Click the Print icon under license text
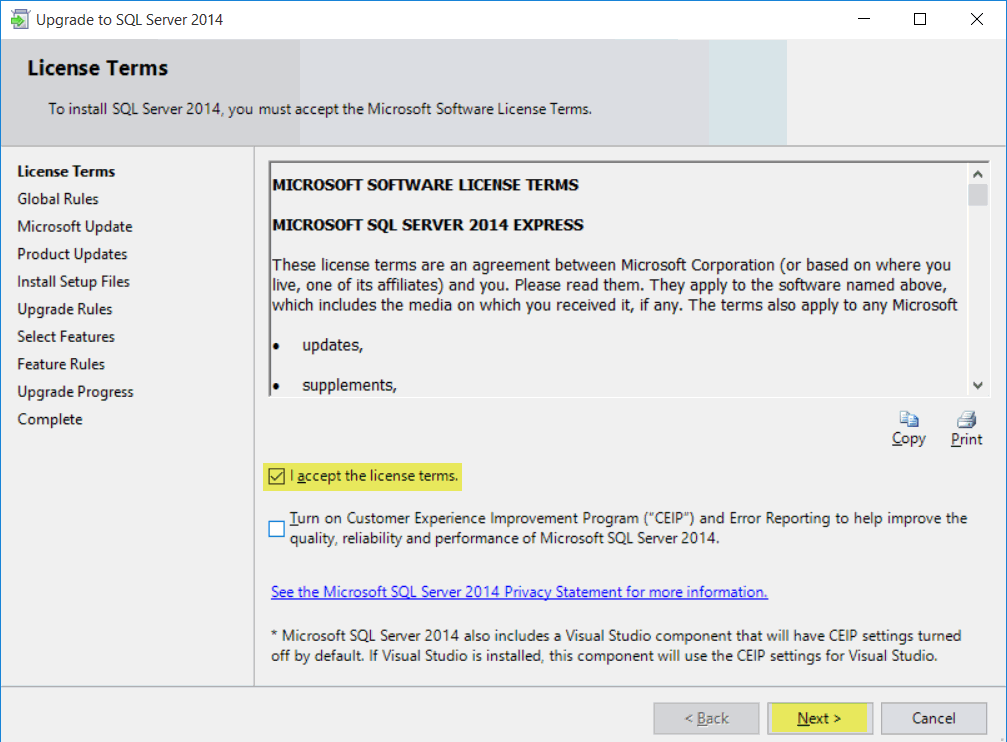The height and width of the screenshot is (742, 1007). point(966,419)
